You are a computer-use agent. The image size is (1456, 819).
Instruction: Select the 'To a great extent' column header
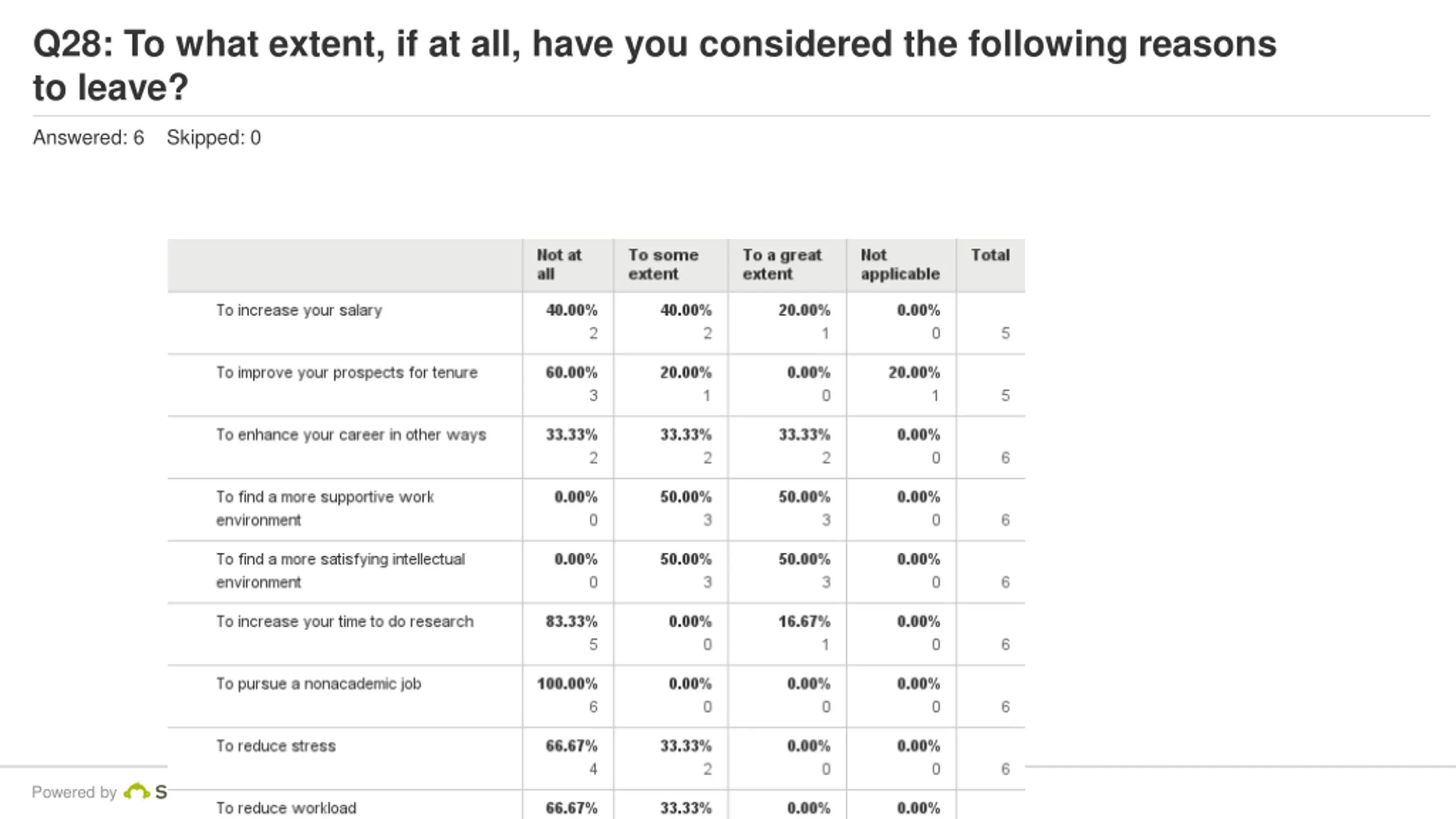782,264
